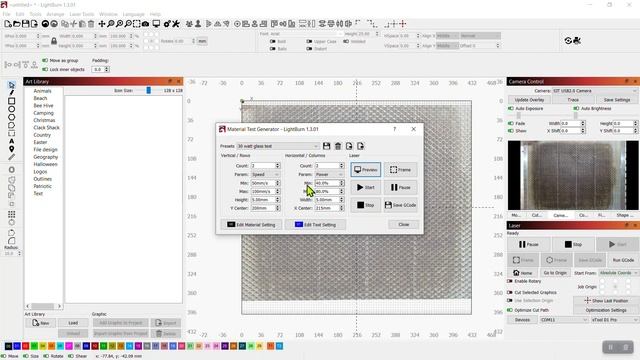Viewport: 640px width, 360px height.
Task: Select the Rectangle tool
Action: 11,101
